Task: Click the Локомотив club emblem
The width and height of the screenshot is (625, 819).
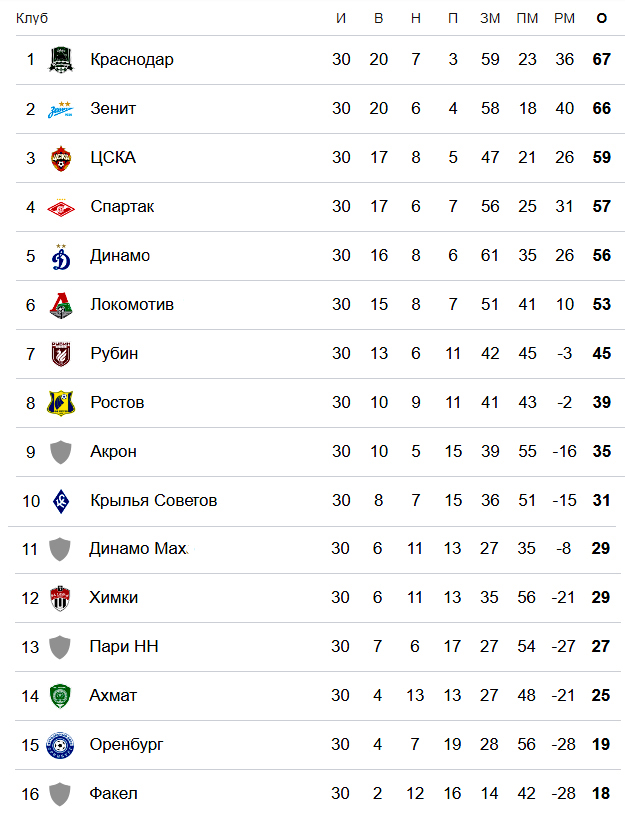Action: point(61,306)
